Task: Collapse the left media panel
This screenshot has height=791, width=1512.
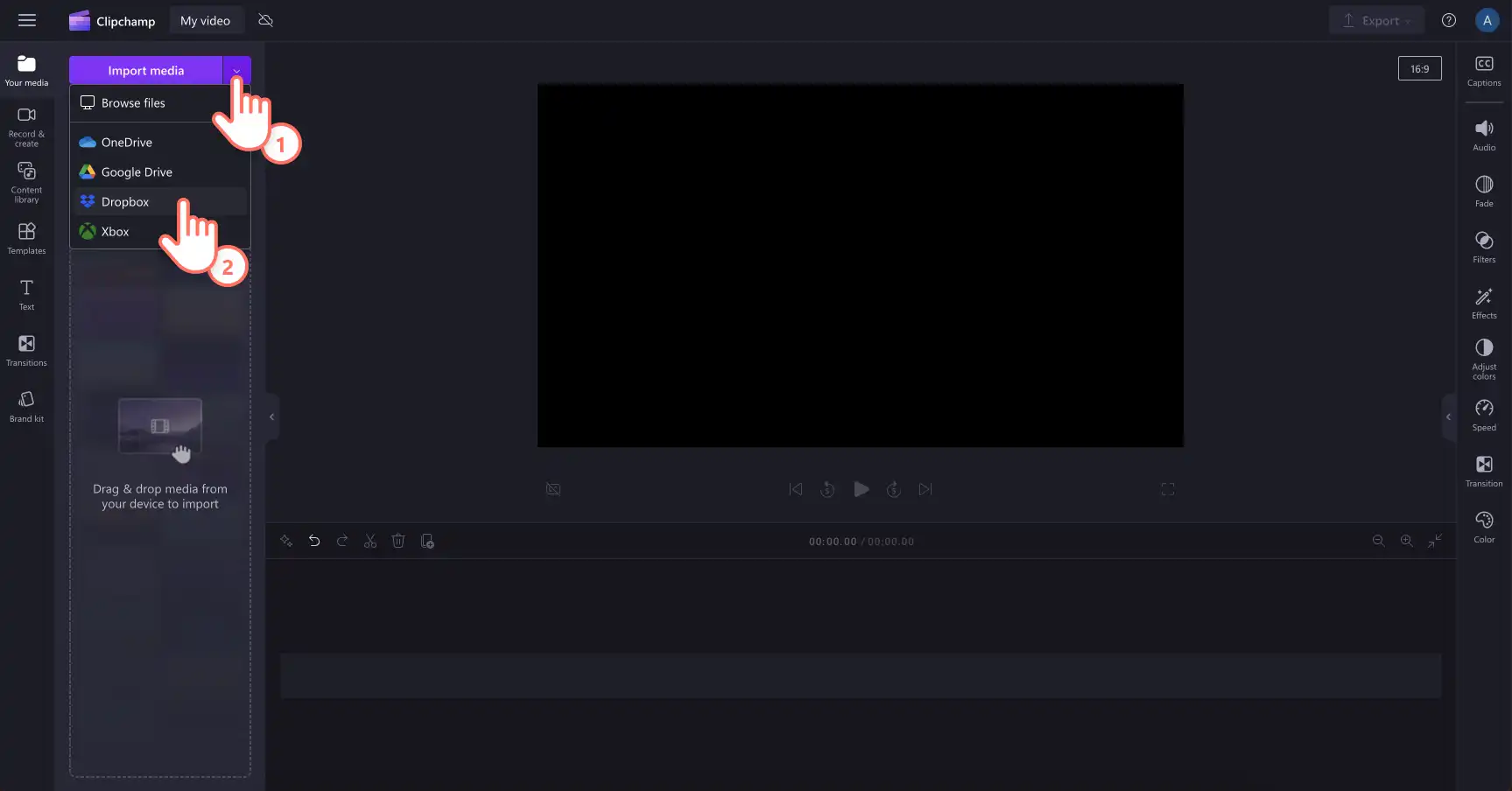Action: 272,416
